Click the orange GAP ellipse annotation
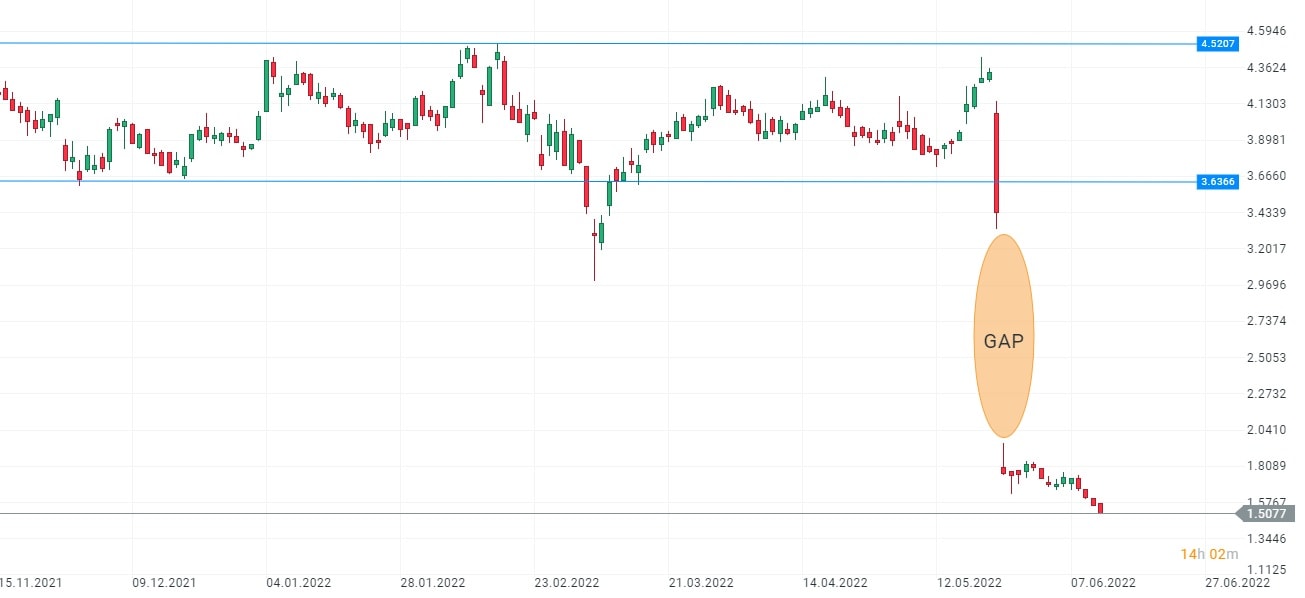Screen dimensions: 1305x598 (x=1003, y=336)
